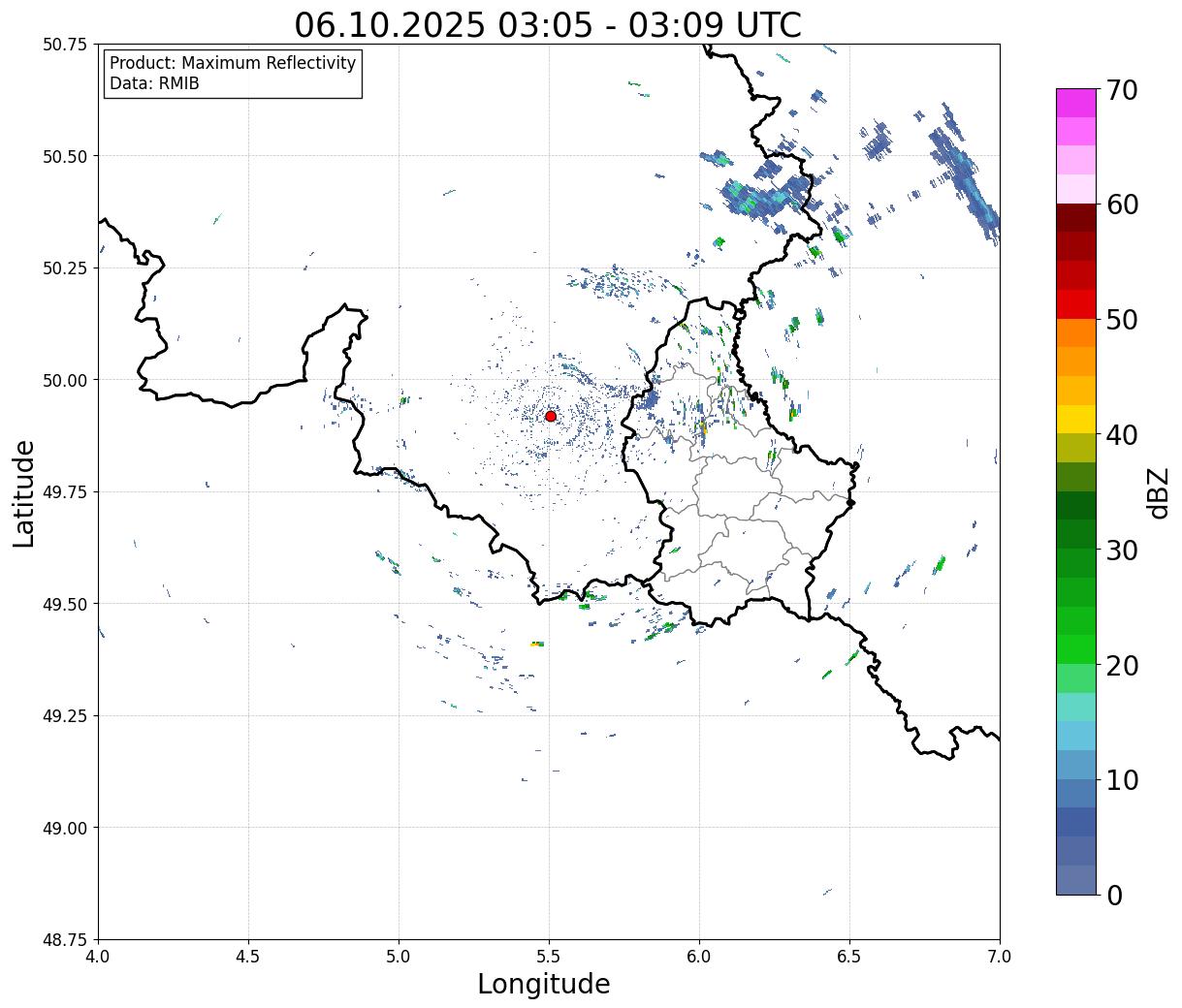This screenshot has height=1008, width=1182.
Task: Click the colorbar tick label 50
Action: click(1123, 320)
